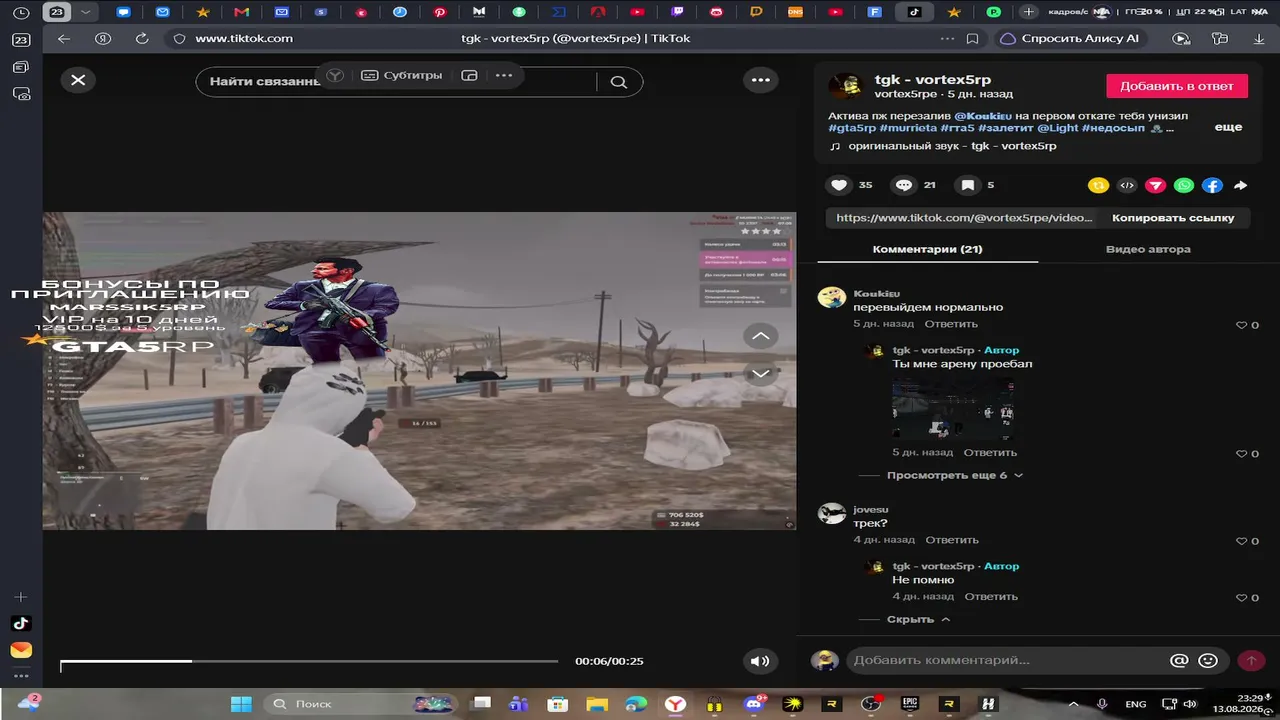Go to the previous video using the up chevron
The width and height of the screenshot is (1280, 720).
[x=761, y=336]
